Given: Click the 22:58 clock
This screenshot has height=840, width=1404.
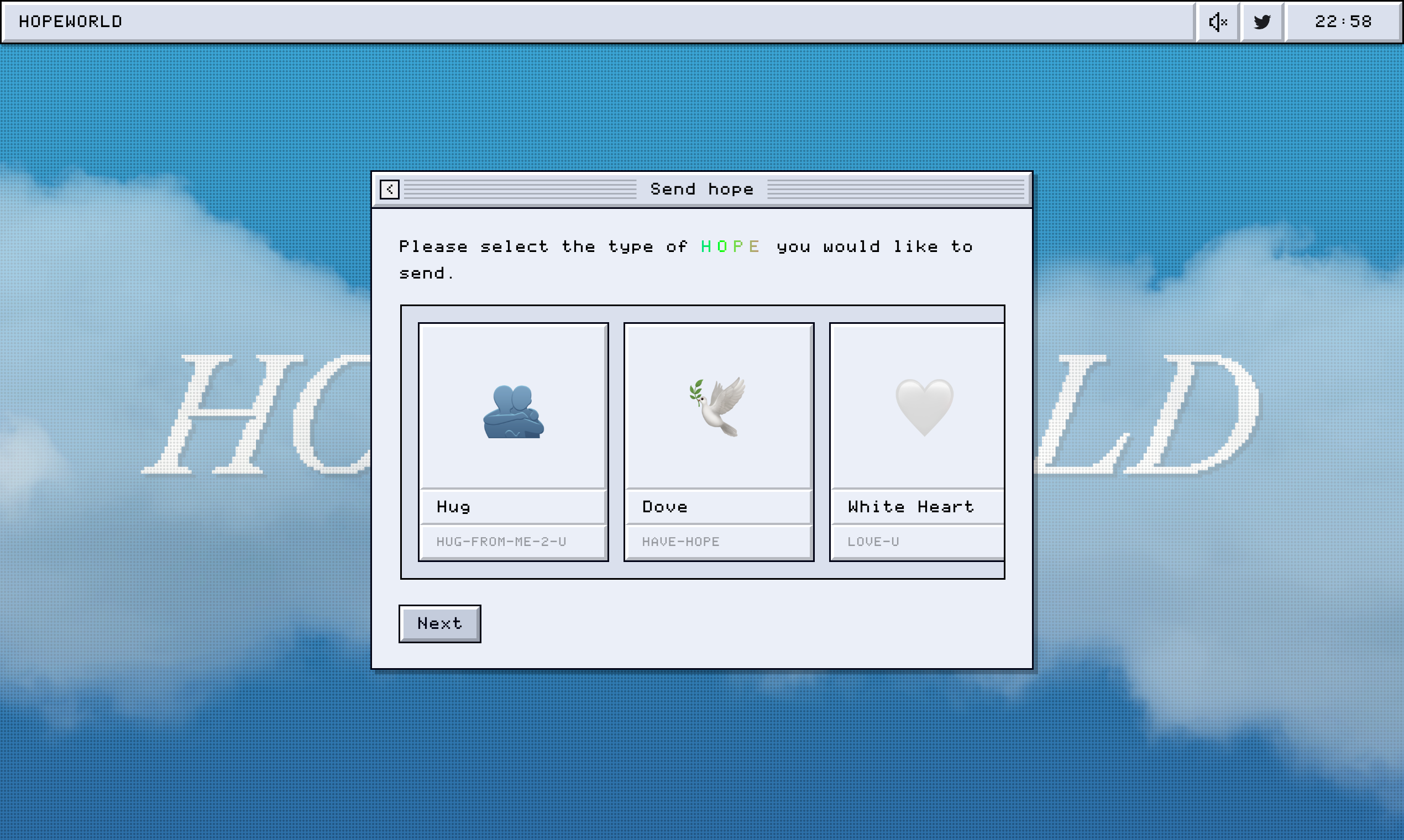Looking at the screenshot, I should tap(1343, 22).
